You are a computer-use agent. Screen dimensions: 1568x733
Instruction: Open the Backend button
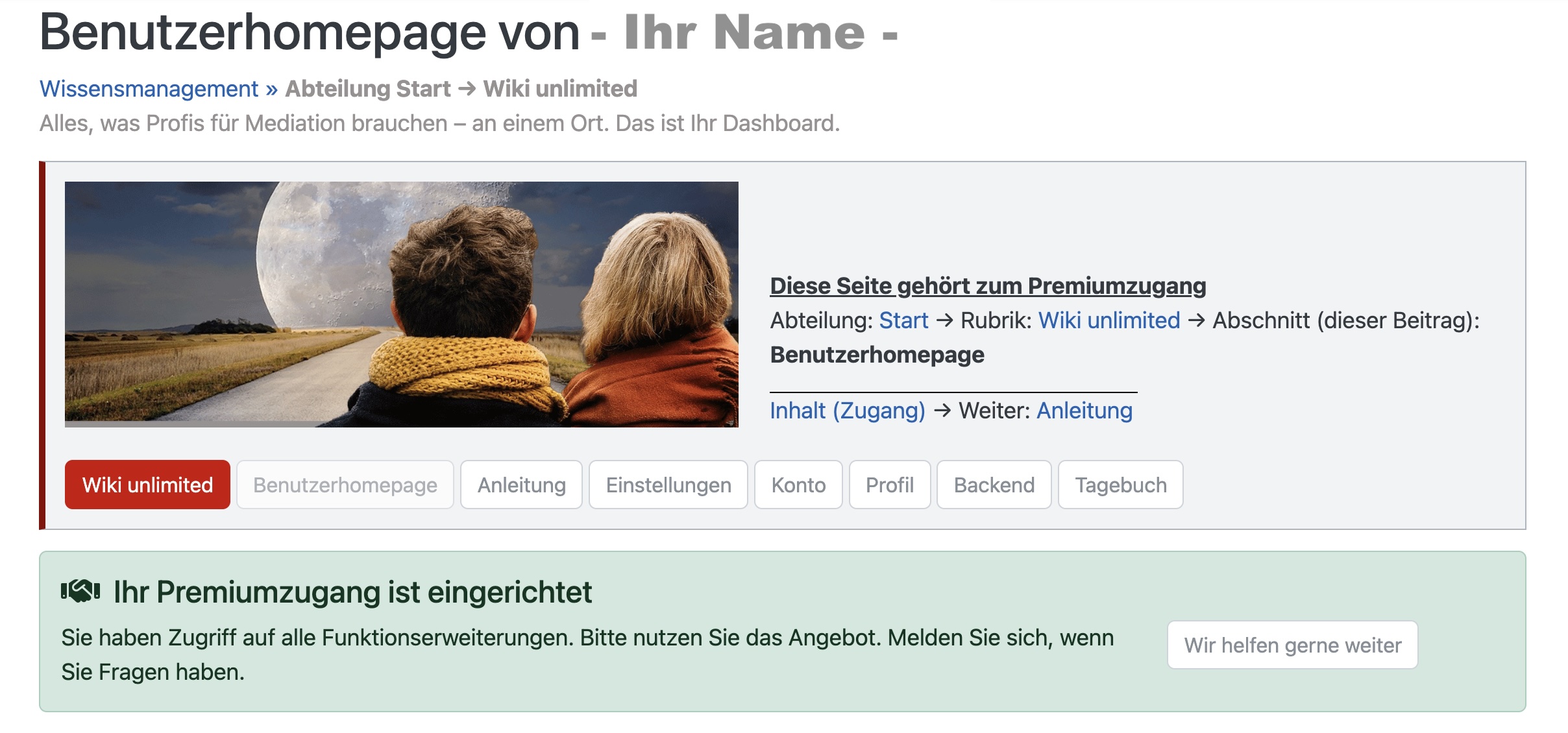(x=994, y=485)
